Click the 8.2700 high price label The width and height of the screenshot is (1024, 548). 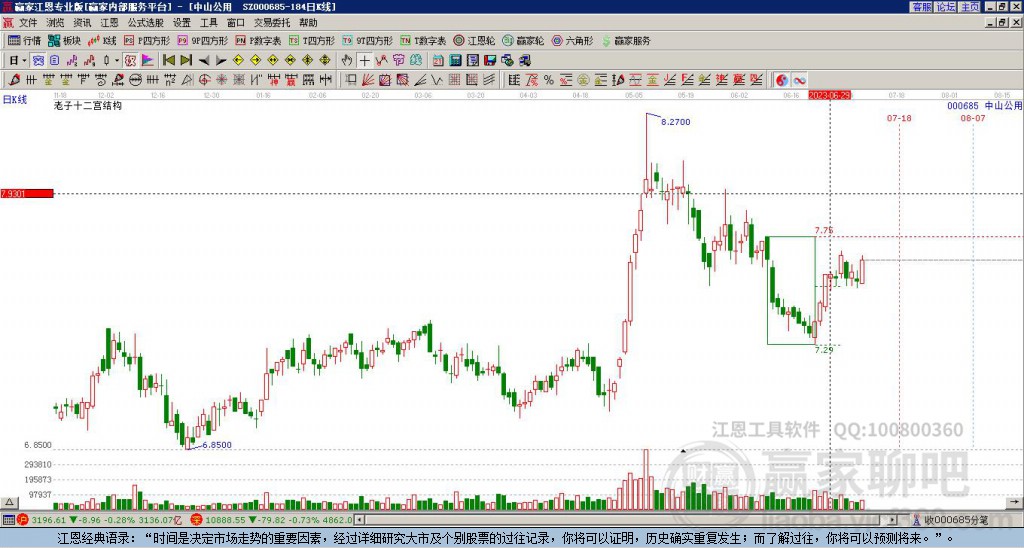point(675,122)
